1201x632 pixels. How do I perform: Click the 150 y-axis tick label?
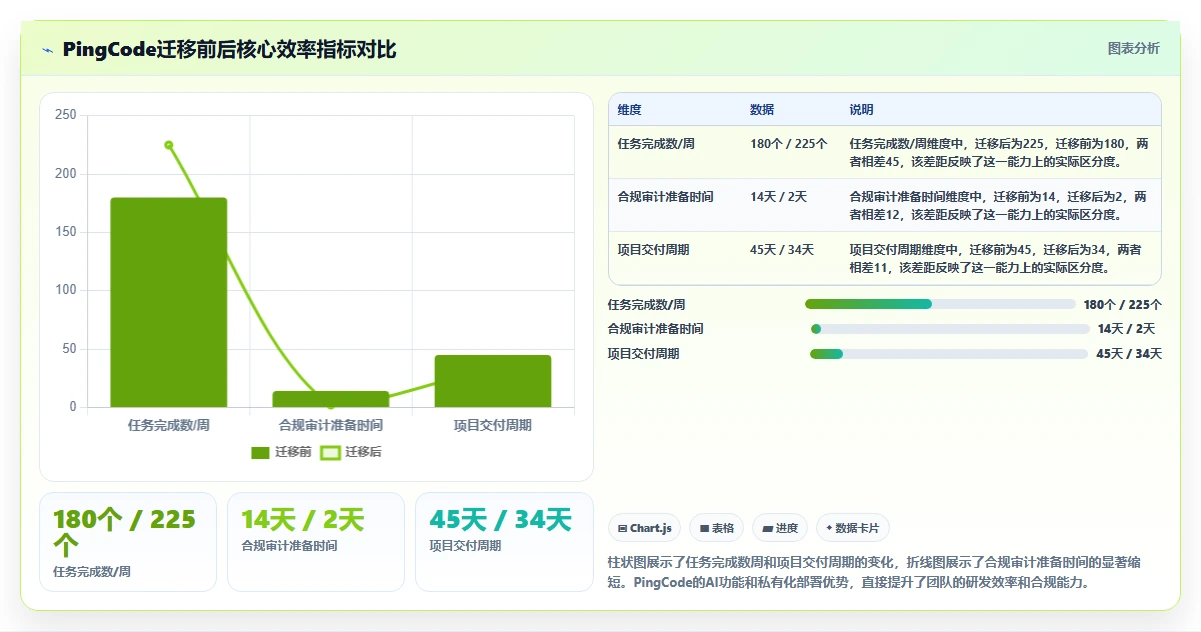click(66, 232)
